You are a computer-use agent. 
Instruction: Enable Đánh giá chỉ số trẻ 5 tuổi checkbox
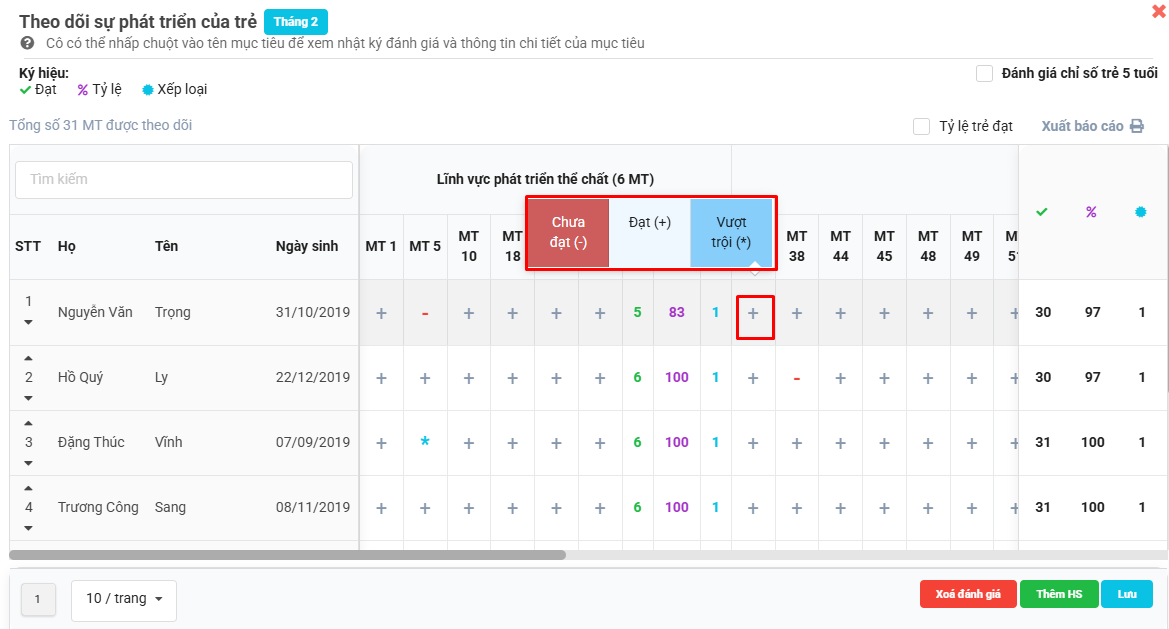[x=984, y=73]
